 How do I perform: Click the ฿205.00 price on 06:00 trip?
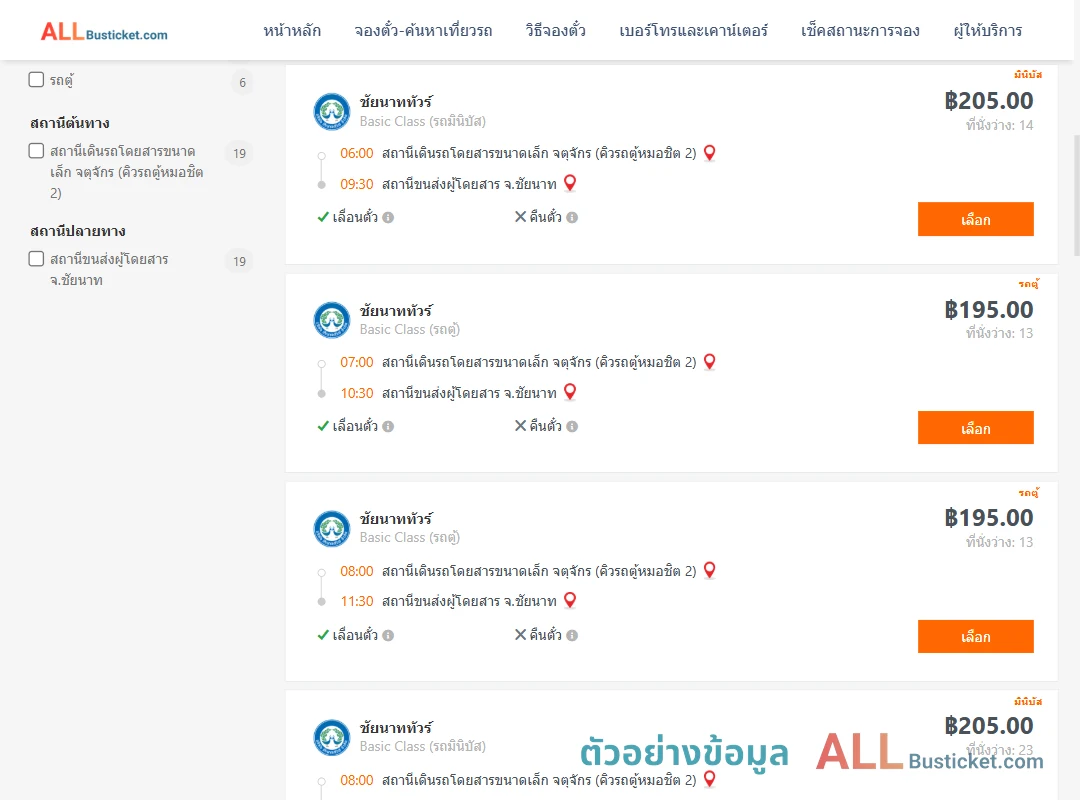point(988,101)
